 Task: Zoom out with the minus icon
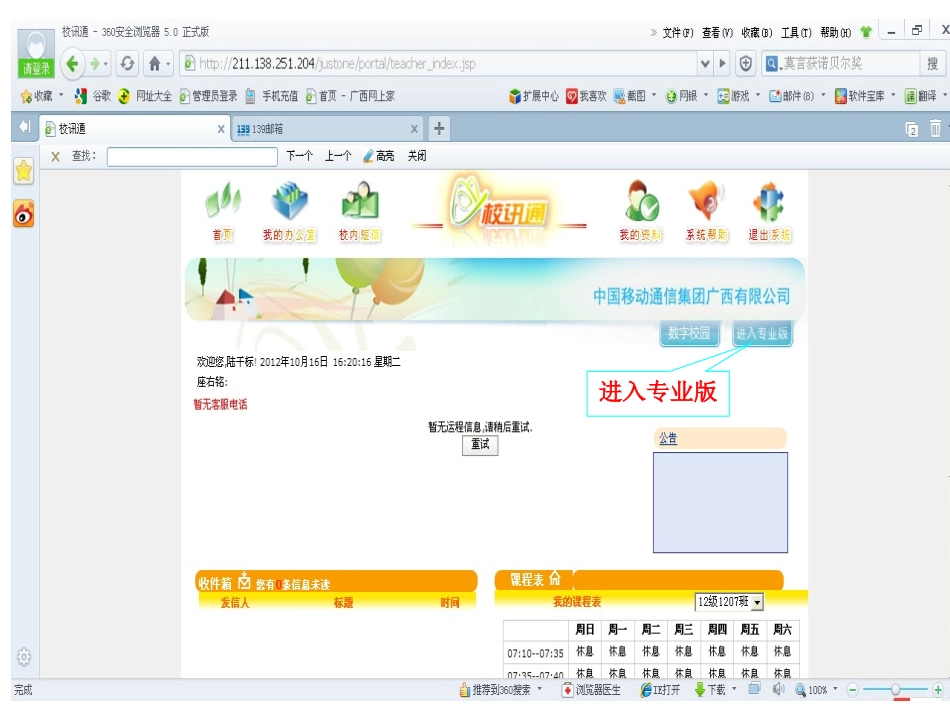click(x=852, y=689)
